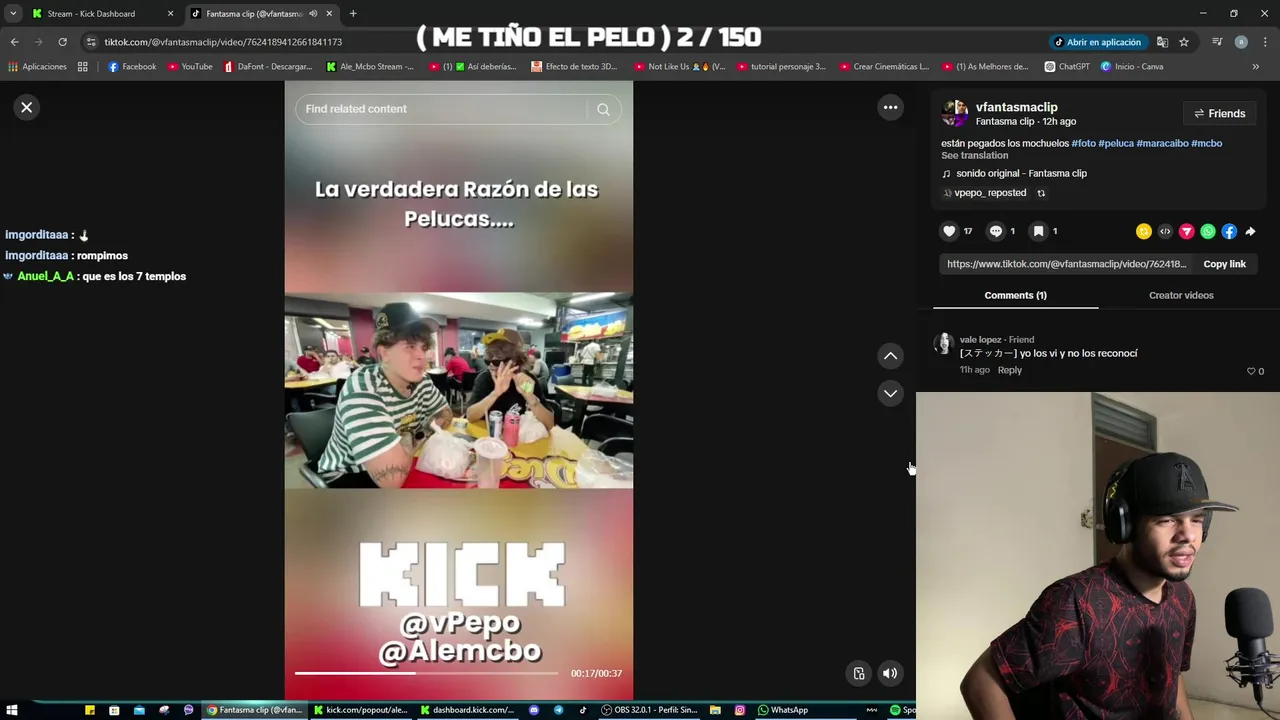Share to Facebook with the blue icon
This screenshot has width=1280, height=720.
tap(1229, 231)
